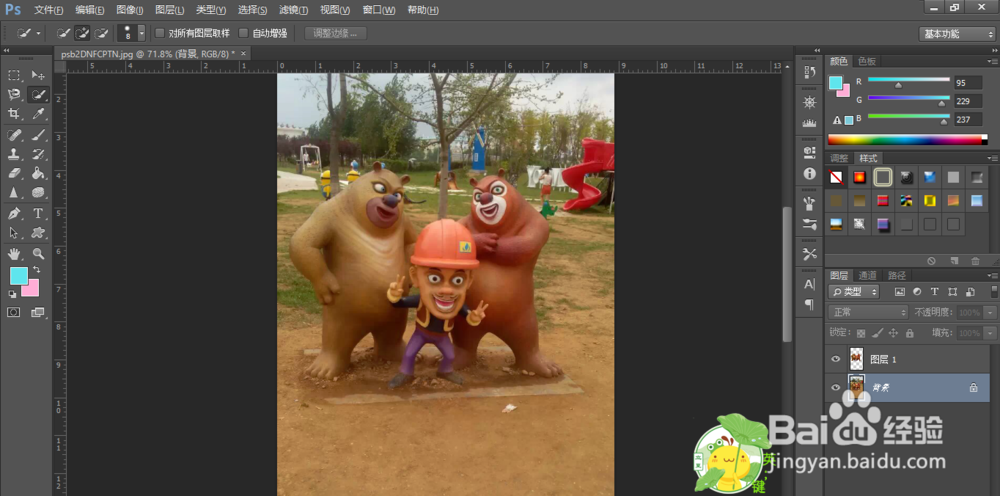Enable Sample All Layers checkbox

160,33
